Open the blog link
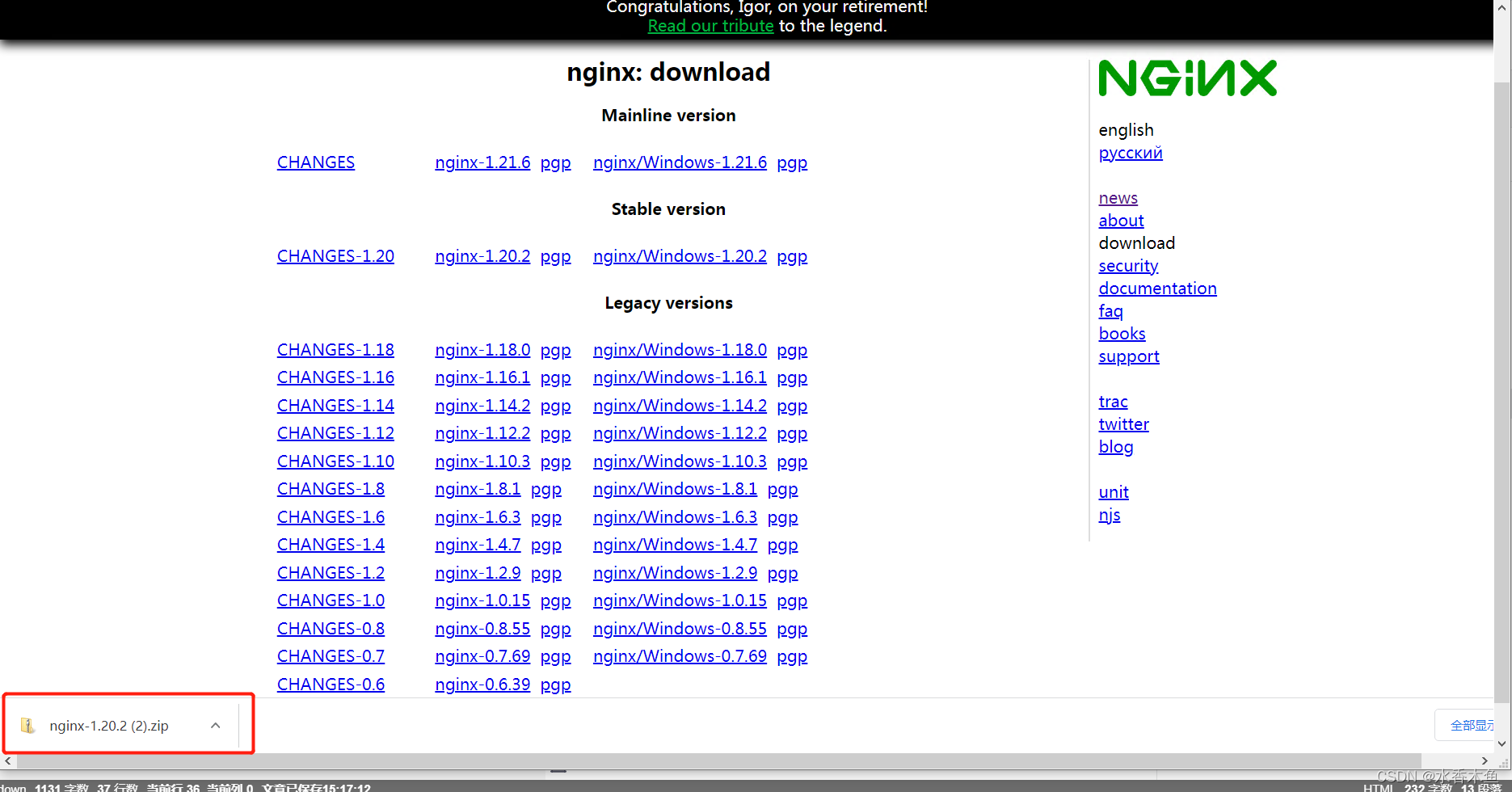The width and height of the screenshot is (1512, 792). click(x=1115, y=447)
